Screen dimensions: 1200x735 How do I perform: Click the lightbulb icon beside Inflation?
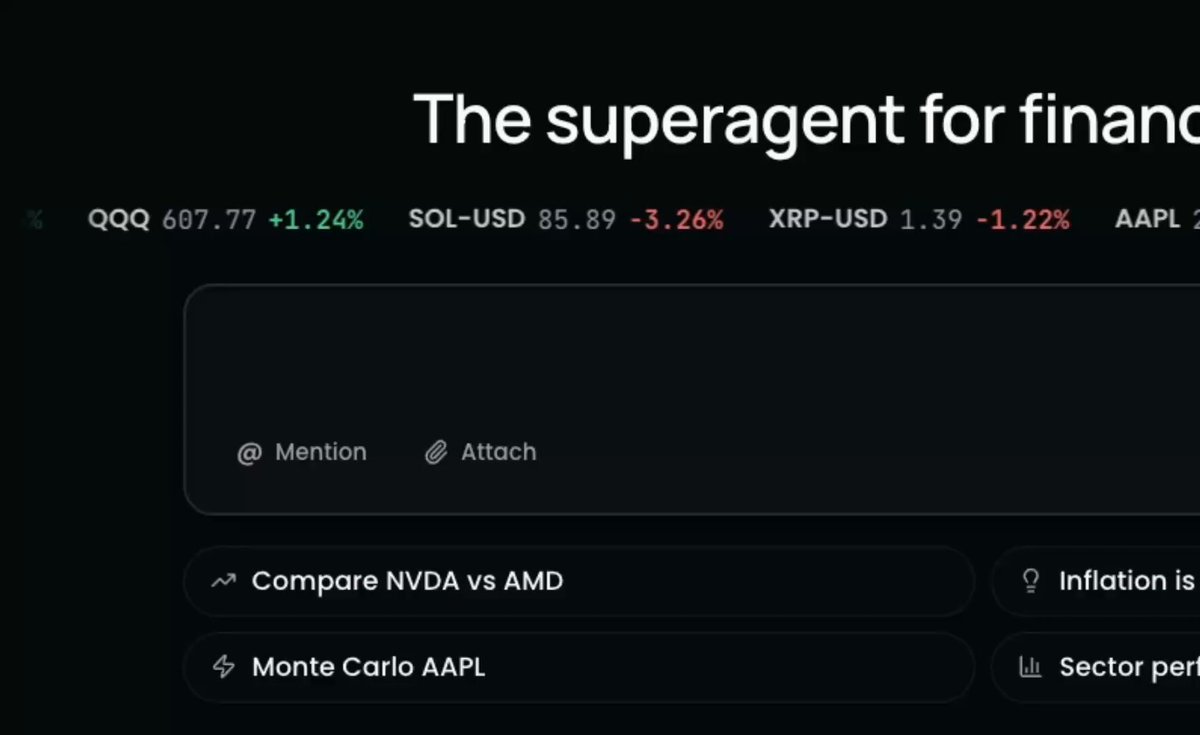coord(1031,581)
